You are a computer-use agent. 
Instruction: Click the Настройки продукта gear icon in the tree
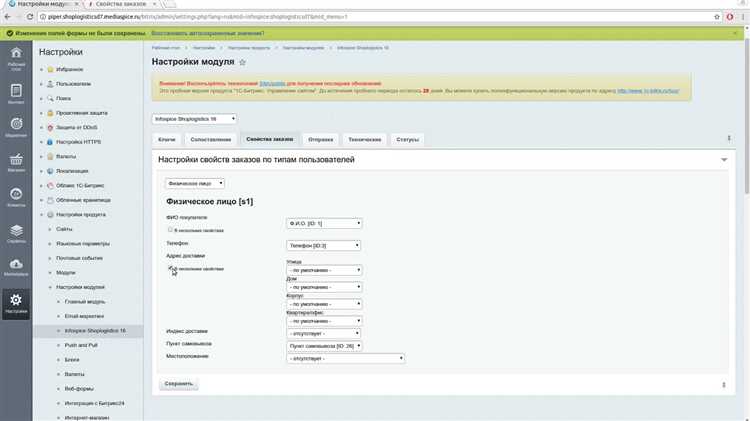(x=50, y=215)
